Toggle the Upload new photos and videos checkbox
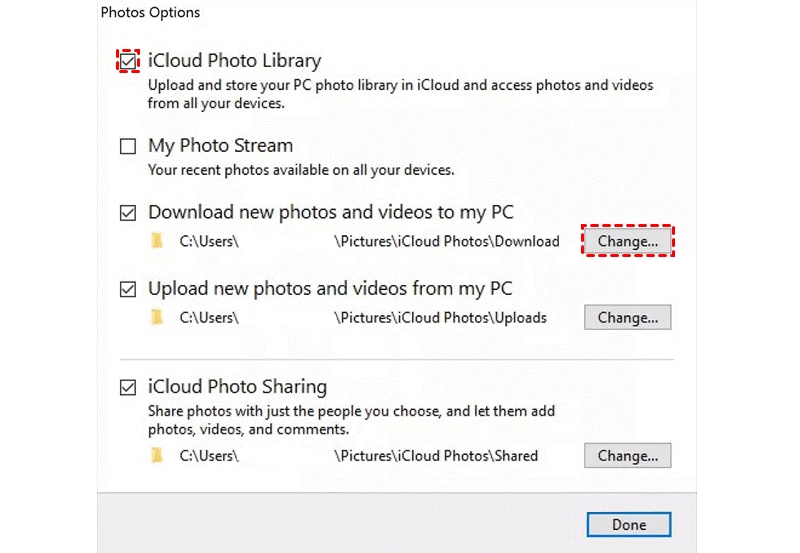Screen dimensions: 800x553 (x=128, y=289)
